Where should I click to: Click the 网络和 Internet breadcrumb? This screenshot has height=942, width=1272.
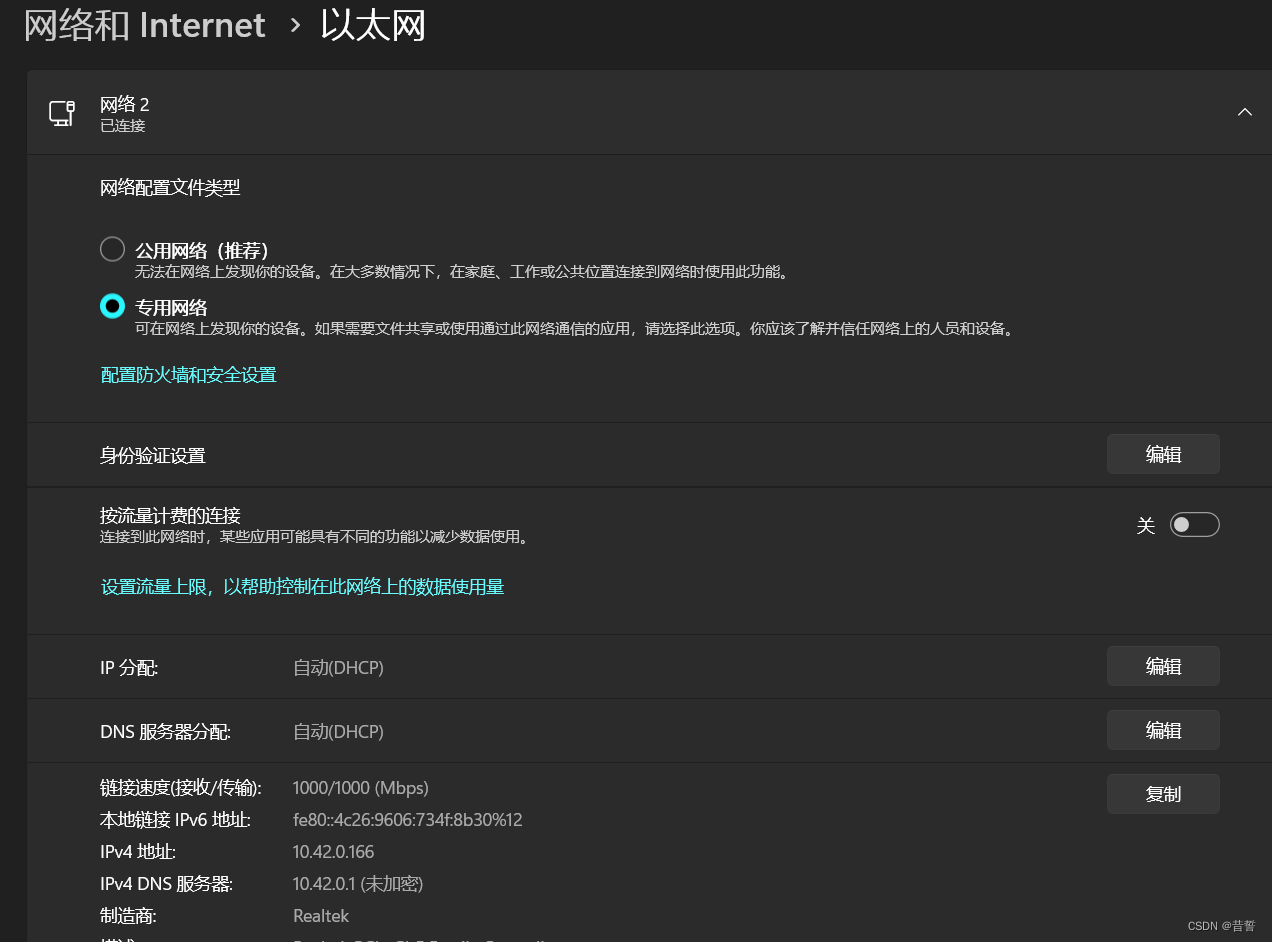pos(145,25)
